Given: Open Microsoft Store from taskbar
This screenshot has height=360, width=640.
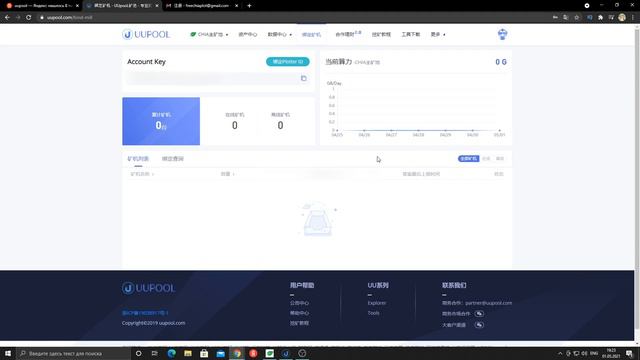Looking at the screenshot, I should coord(204,353).
